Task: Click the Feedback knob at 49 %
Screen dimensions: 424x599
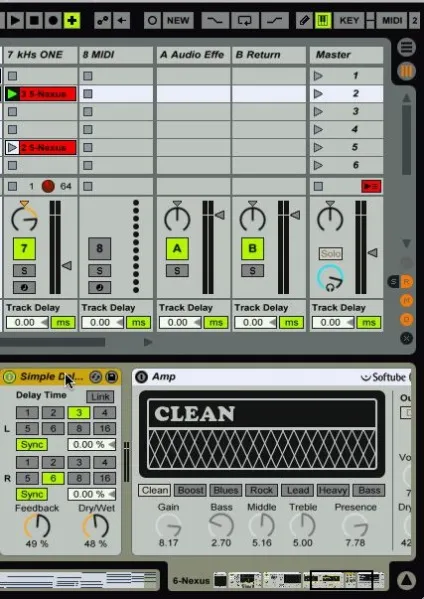Action: 37,526
